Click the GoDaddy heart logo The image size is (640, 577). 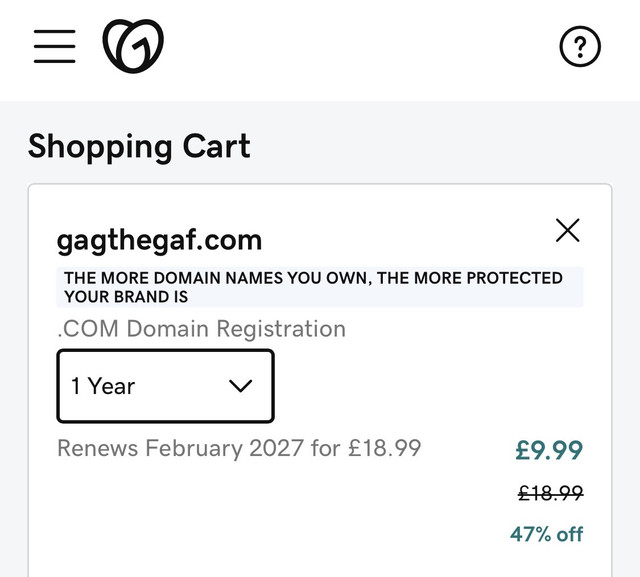click(x=133, y=46)
